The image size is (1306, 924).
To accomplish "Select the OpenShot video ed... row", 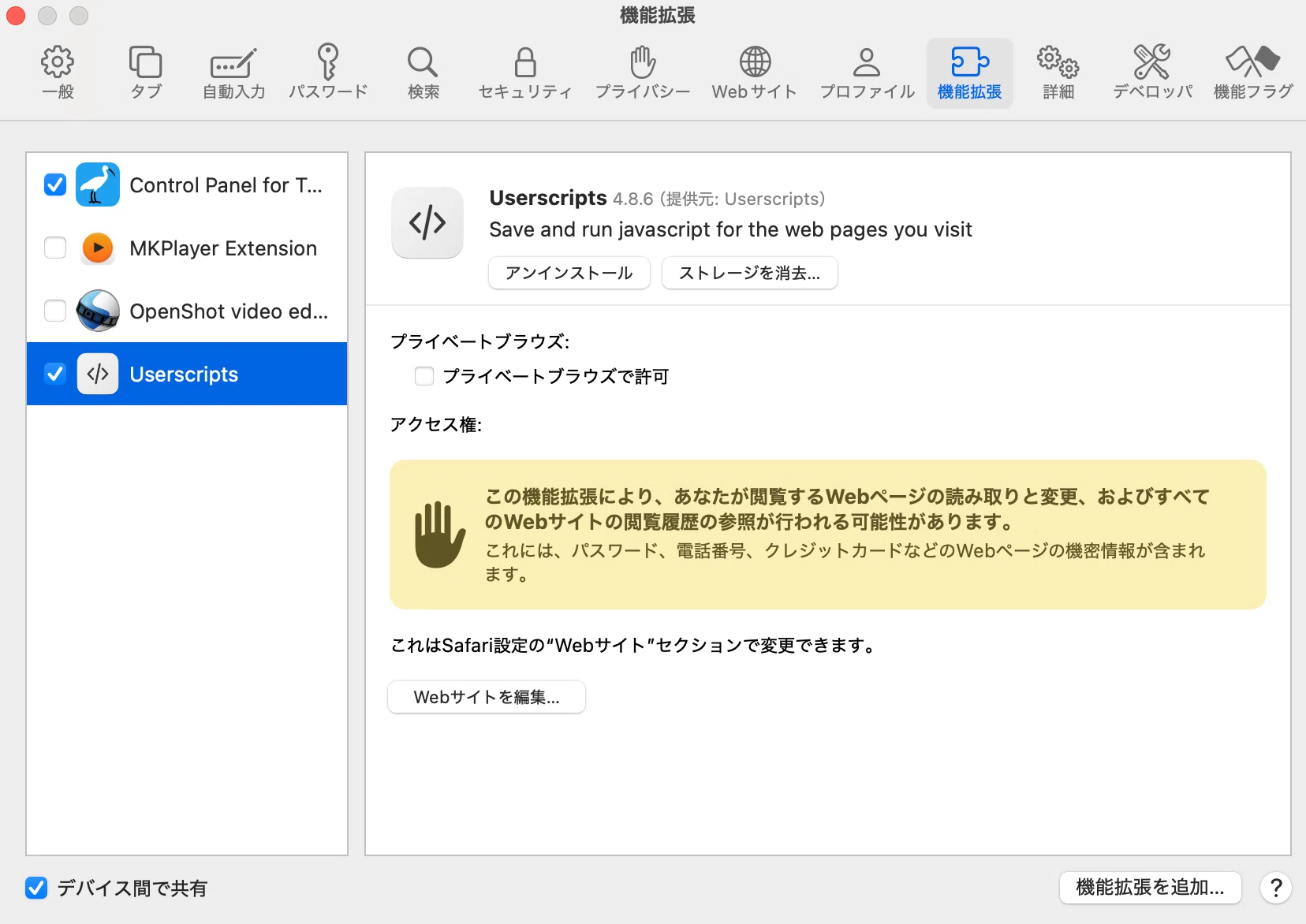I will (187, 311).
